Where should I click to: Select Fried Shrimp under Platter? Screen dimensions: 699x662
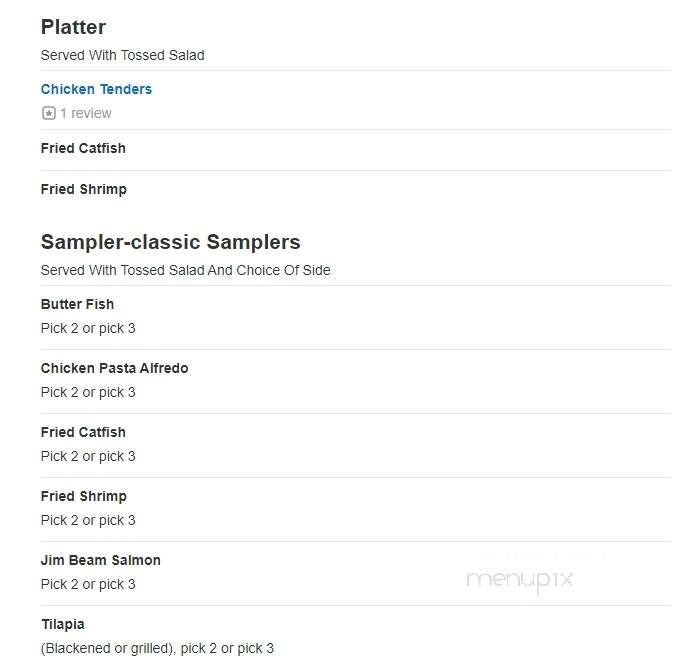pyautogui.click(x=83, y=189)
